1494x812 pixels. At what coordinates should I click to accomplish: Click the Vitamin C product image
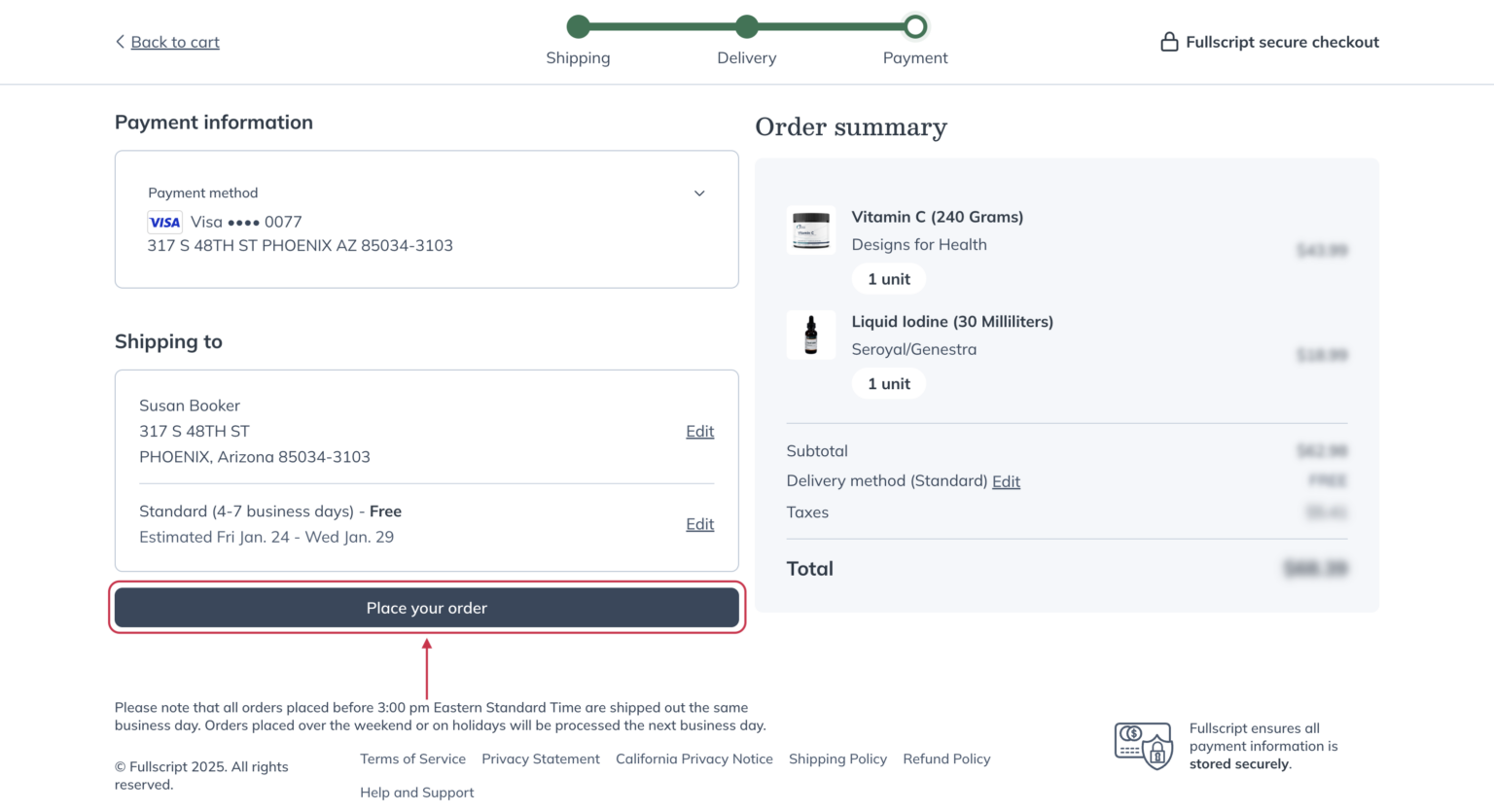811,229
